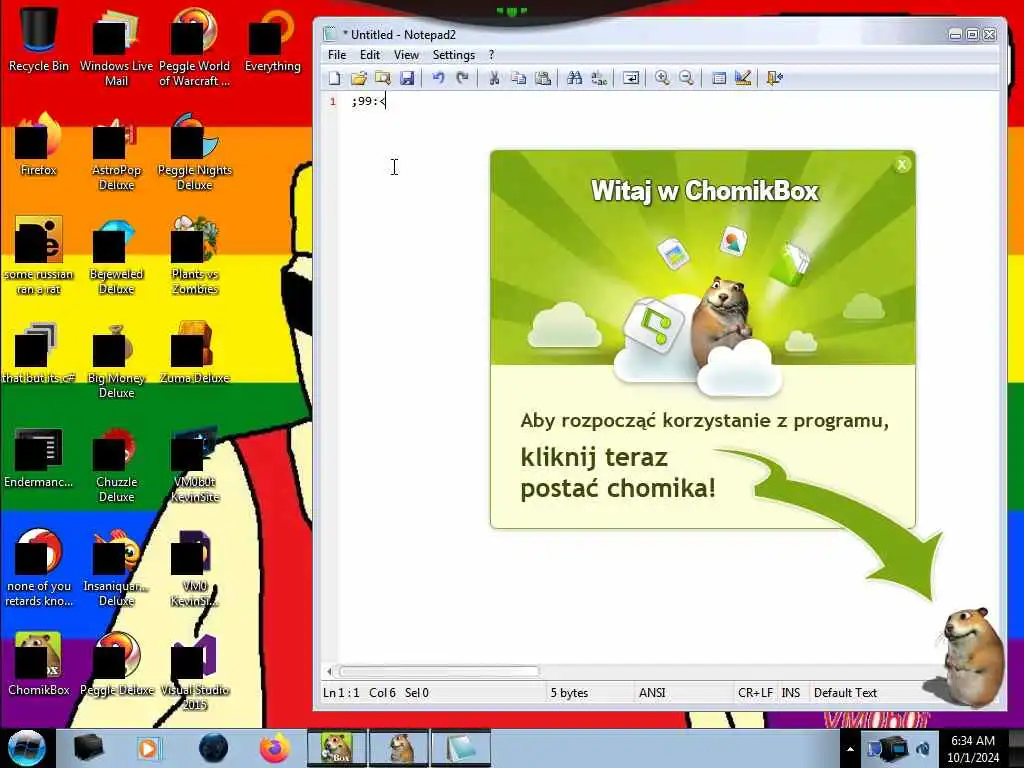Click the Open file folder icon
This screenshot has width=1024, height=768.
pyautogui.click(x=359, y=78)
